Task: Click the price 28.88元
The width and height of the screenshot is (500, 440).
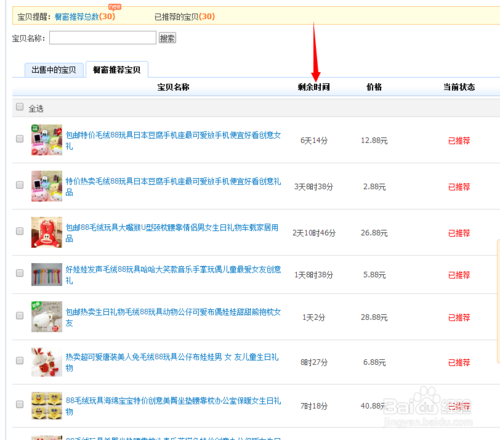Action: tap(374, 317)
